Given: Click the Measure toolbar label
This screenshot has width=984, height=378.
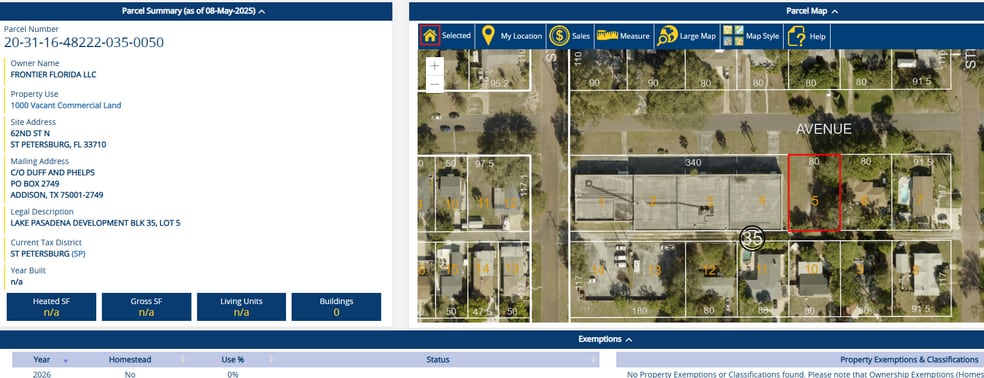Looking at the screenshot, I should 634,36.
